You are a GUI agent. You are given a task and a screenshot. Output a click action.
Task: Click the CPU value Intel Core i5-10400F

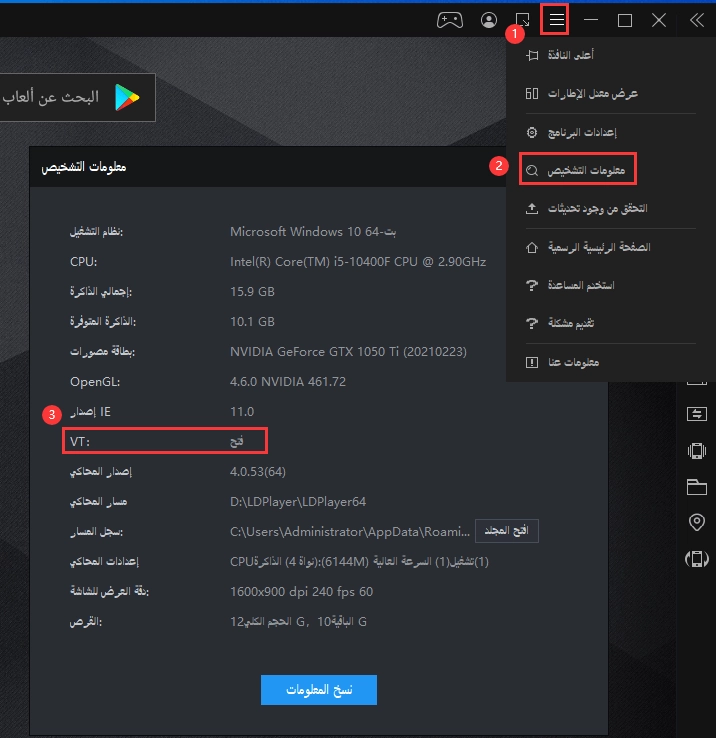358,262
